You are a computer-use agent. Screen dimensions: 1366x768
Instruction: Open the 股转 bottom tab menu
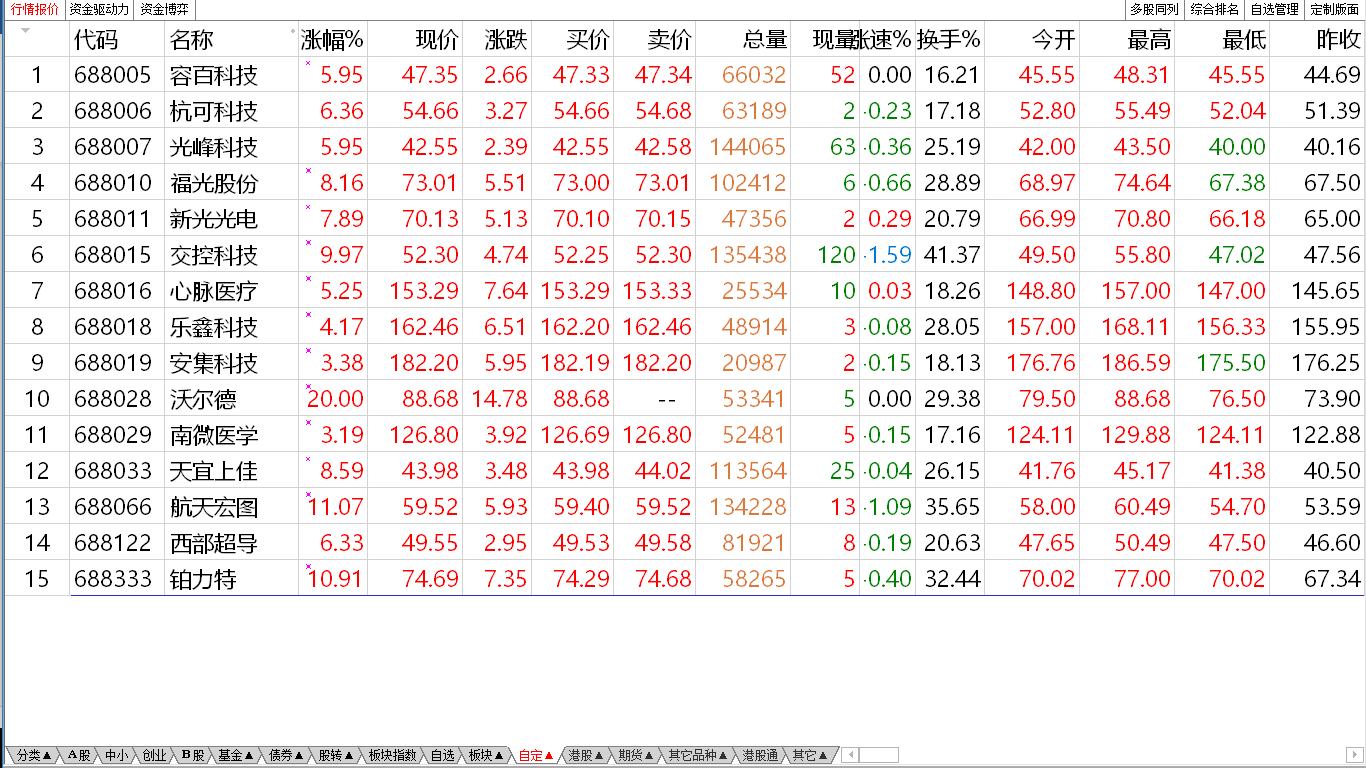tap(336, 755)
